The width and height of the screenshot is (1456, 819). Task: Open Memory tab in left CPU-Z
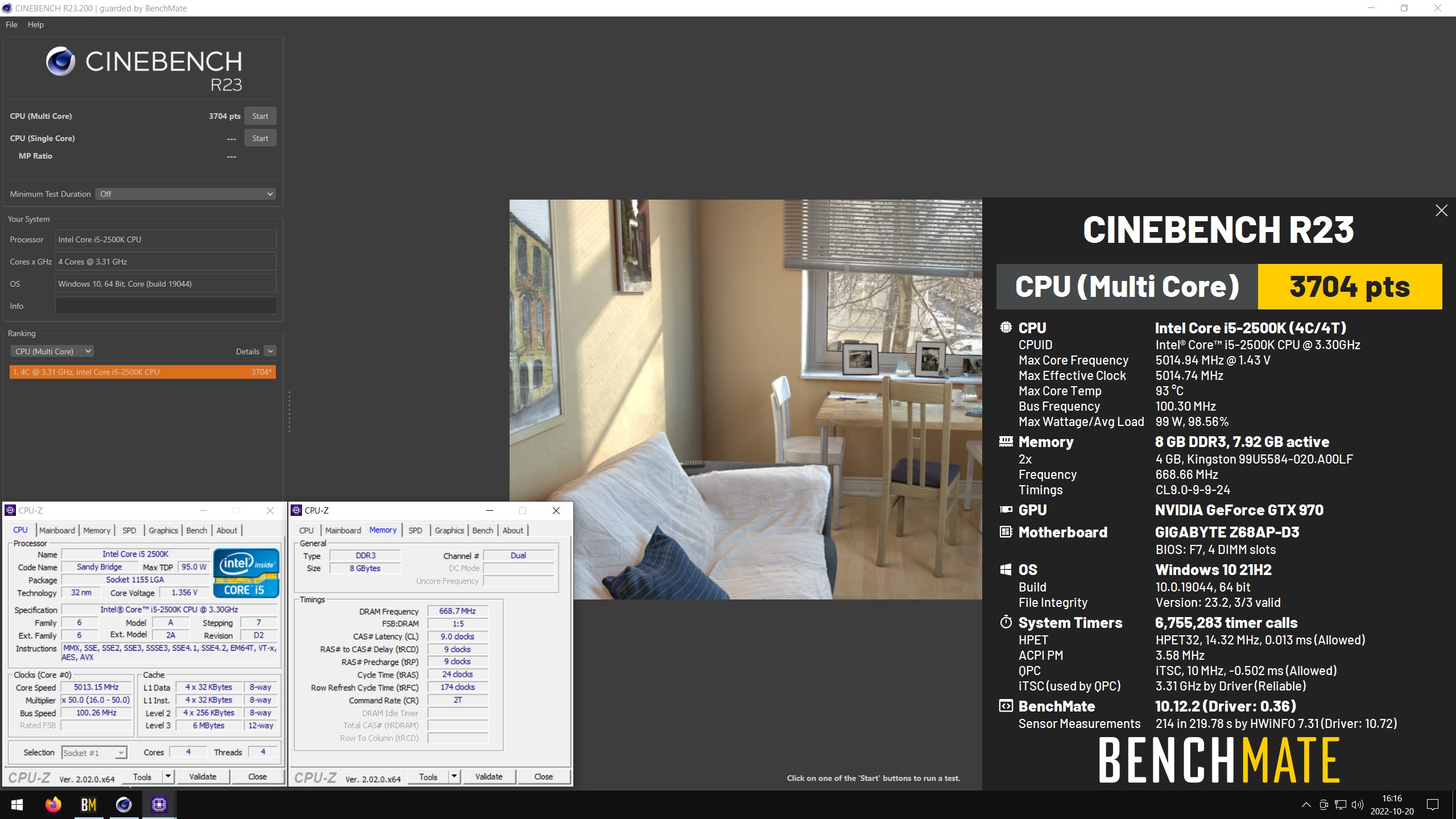[x=97, y=530]
